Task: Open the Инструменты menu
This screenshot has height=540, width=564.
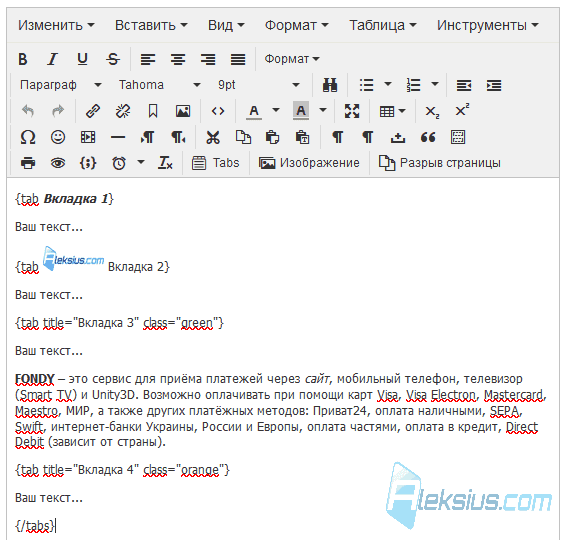Action: pyautogui.click(x=487, y=25)
